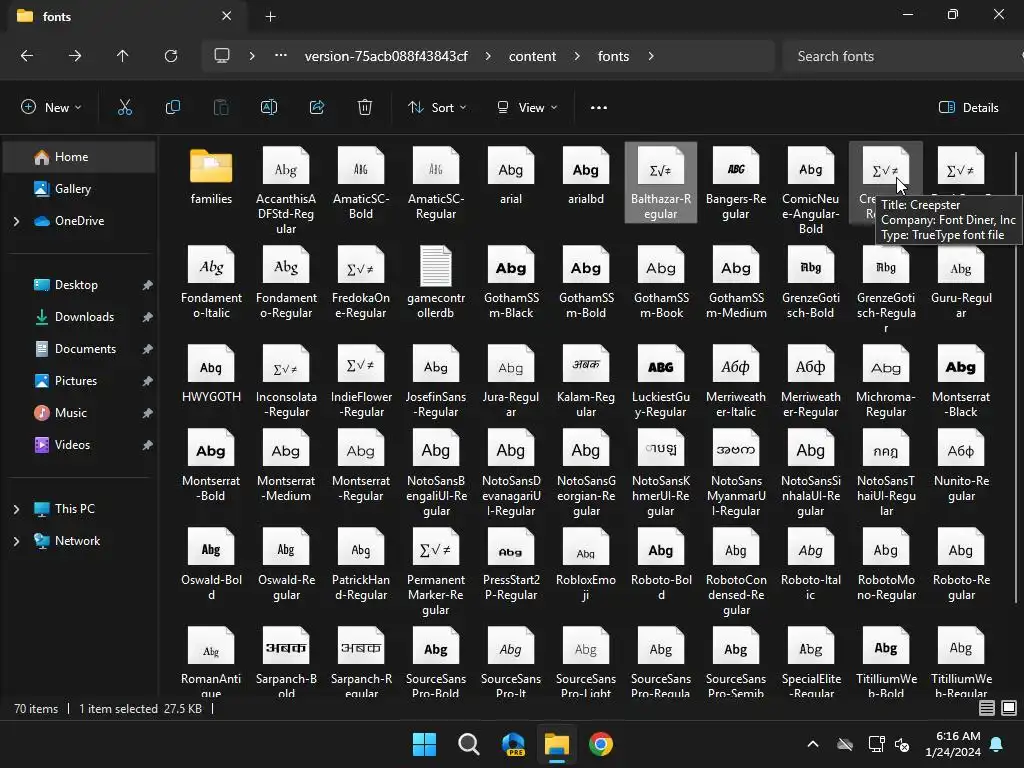Expand the OneDrive tree node
This screenshot has width=1024, height=768.
(x=16, y=221)
